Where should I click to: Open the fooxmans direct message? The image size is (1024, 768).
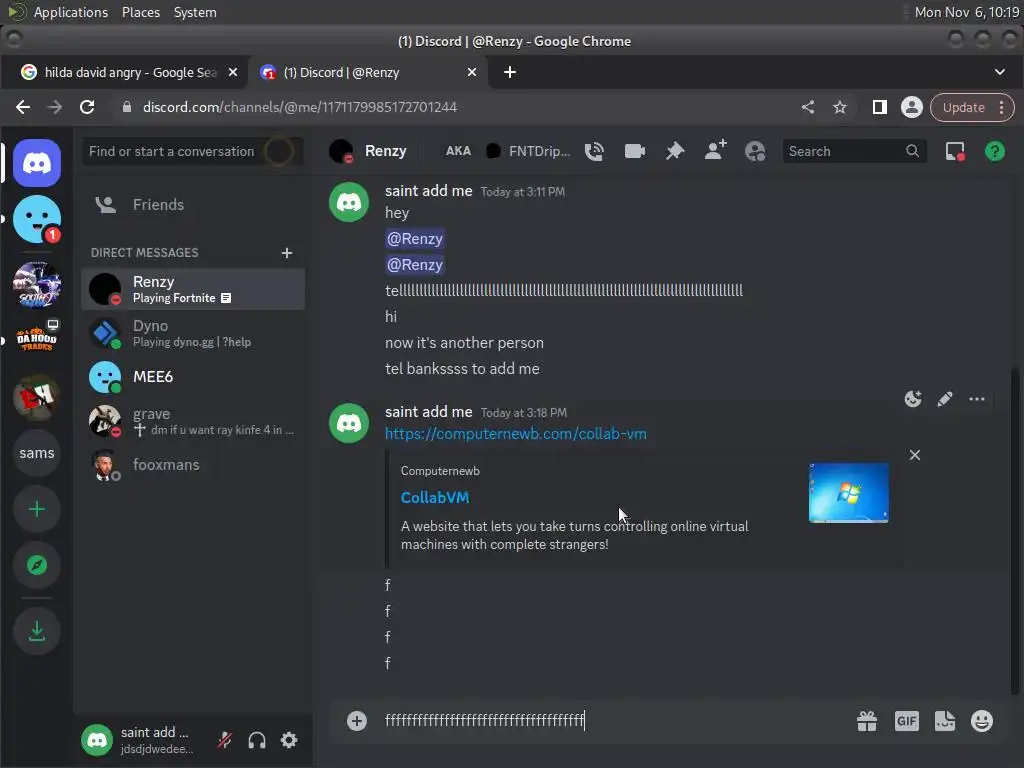pos(193,464)
